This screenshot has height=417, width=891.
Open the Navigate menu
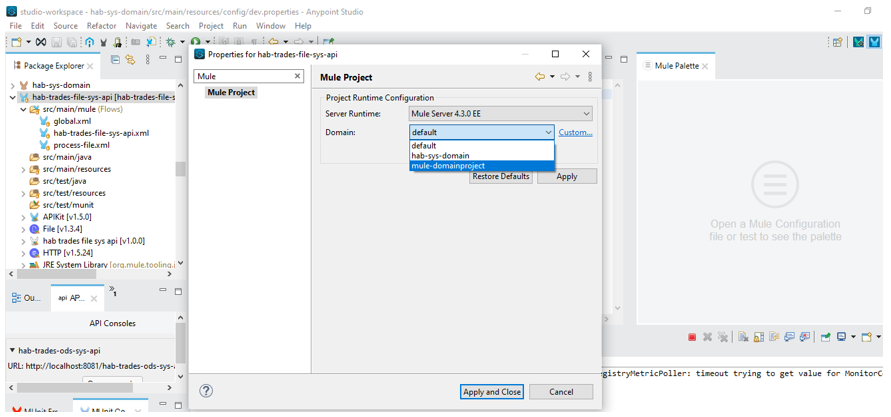pos(141,26)
